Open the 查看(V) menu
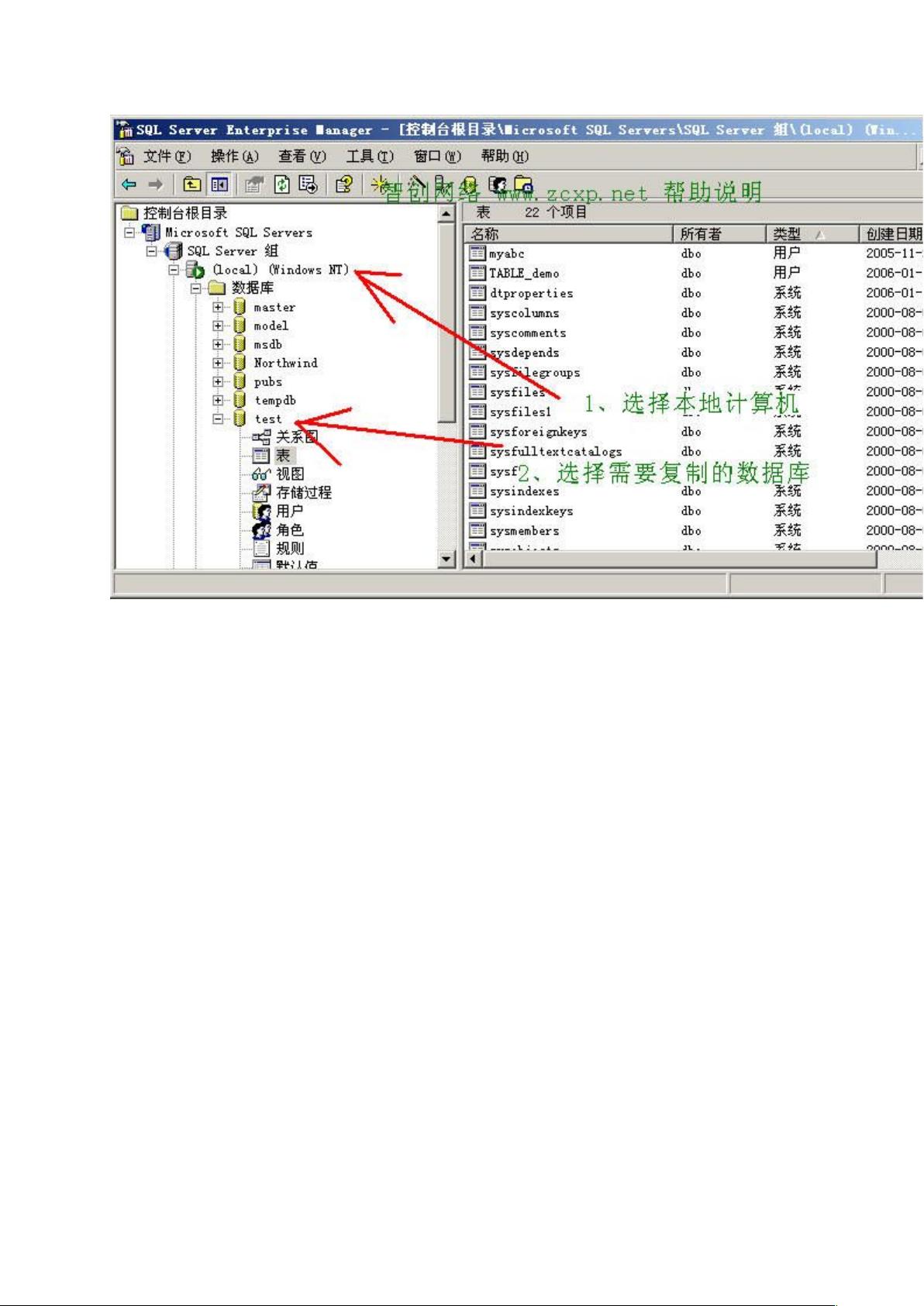 click(302, 157)
